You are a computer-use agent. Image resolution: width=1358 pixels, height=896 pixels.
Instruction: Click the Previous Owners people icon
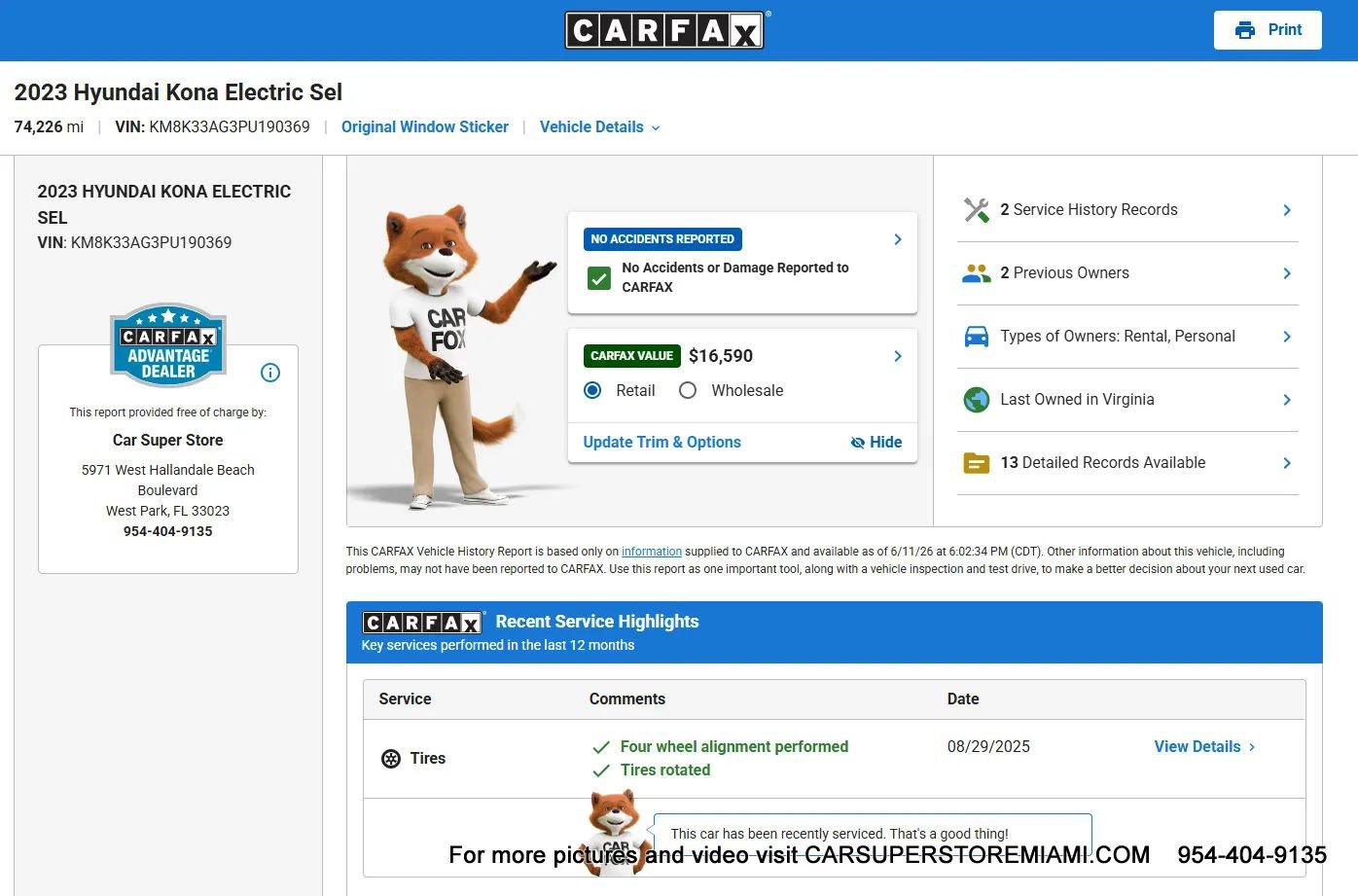pyautogui.click(x=977, y=273)
